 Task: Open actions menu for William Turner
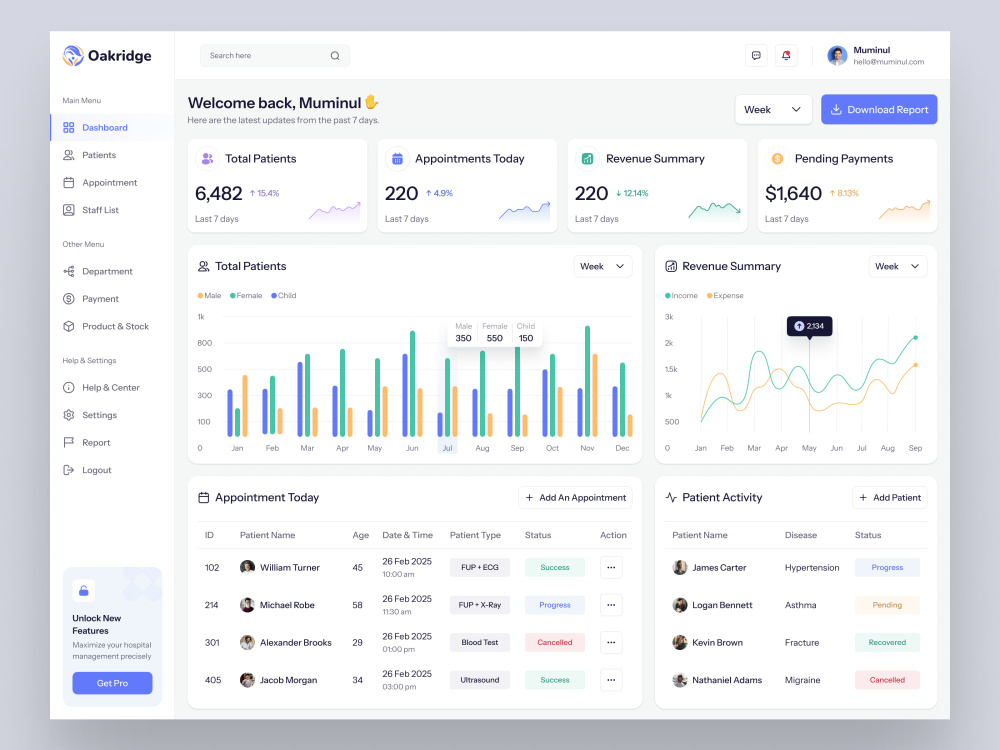[x=611, y=567]
